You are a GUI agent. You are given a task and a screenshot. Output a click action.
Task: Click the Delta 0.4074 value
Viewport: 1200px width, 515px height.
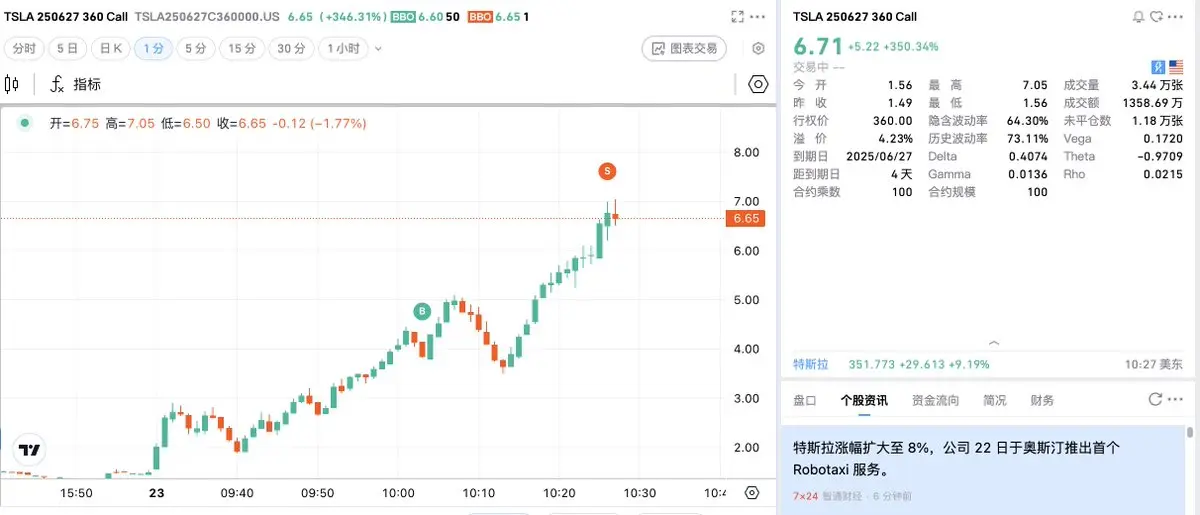(1028, 156)
